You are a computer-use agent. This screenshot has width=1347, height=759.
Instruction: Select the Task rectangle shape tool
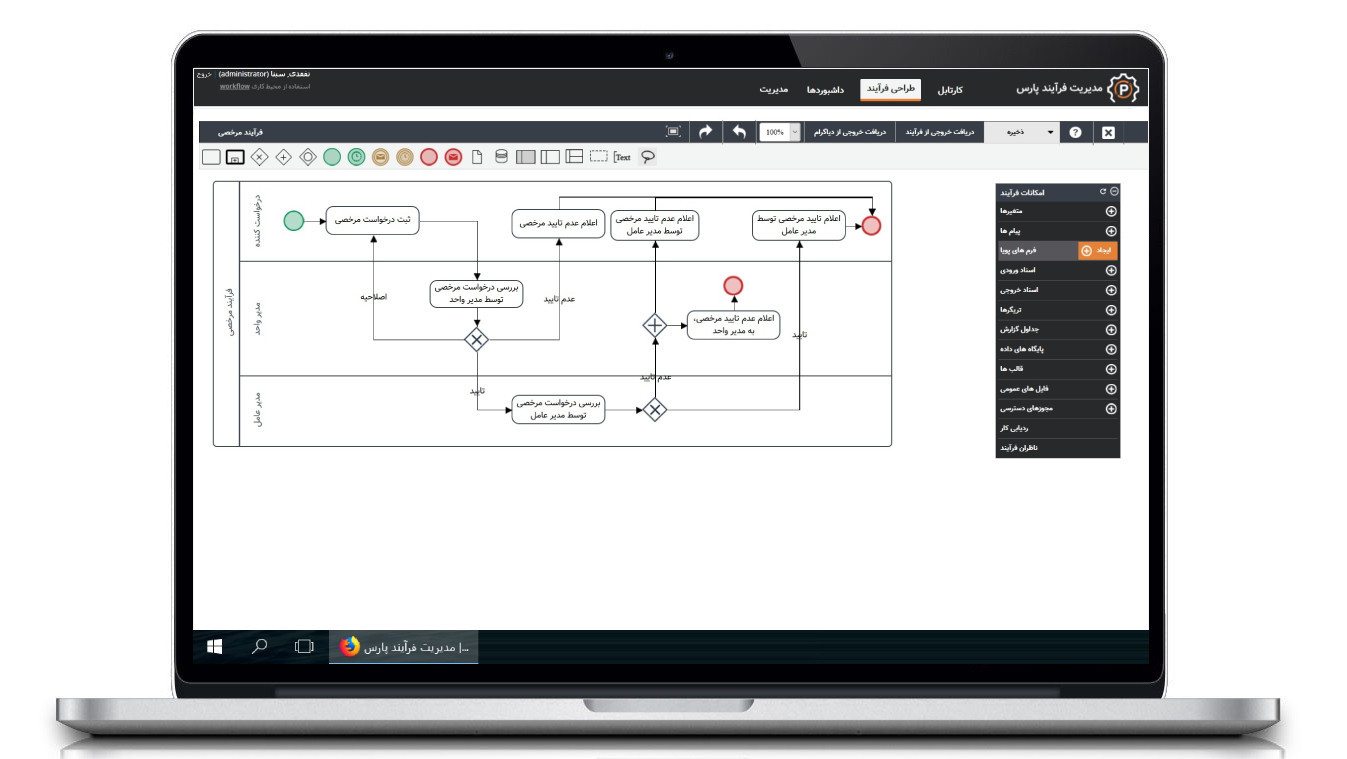tap(211, 157)
